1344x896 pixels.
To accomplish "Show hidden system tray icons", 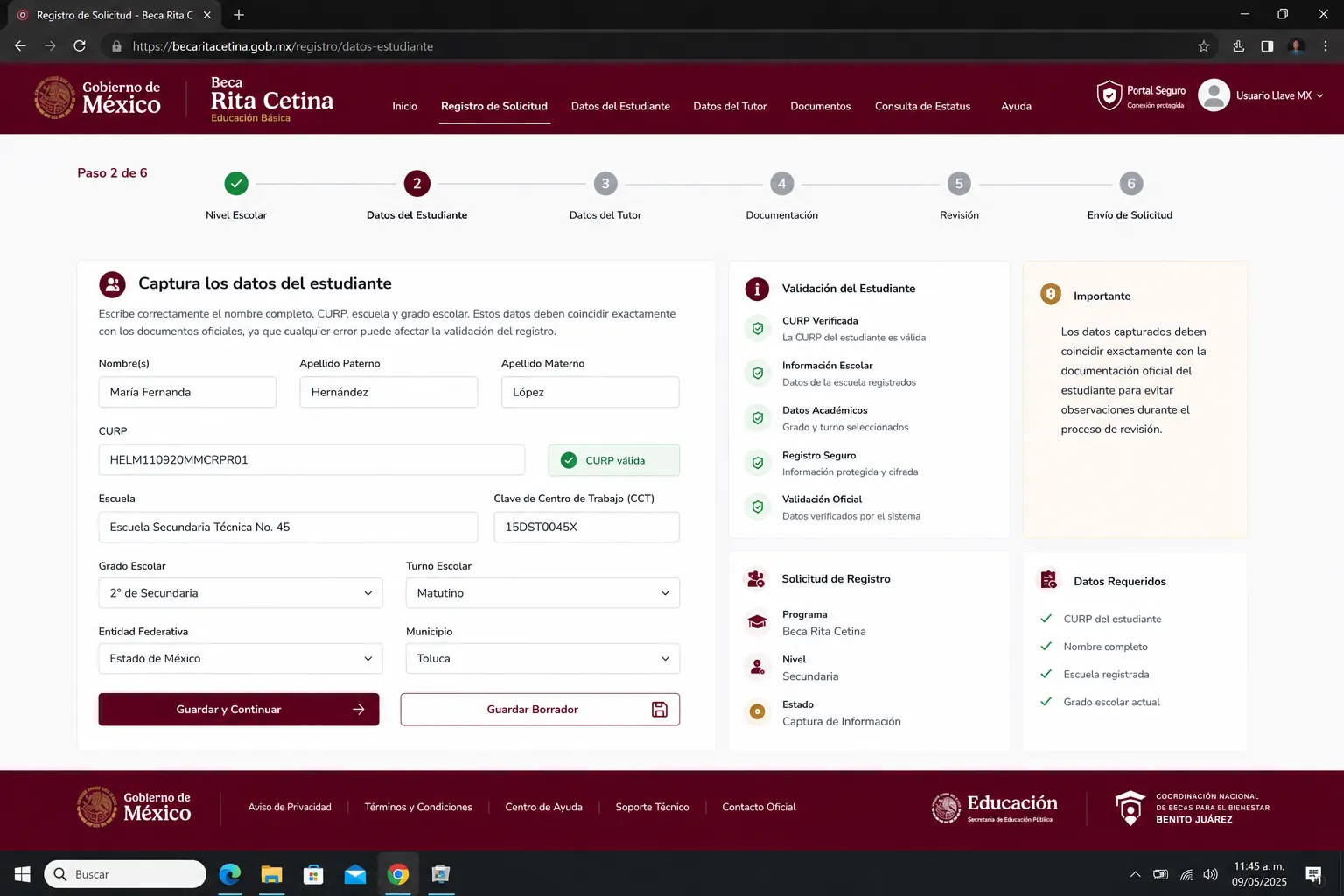I will pos(1135,874).
